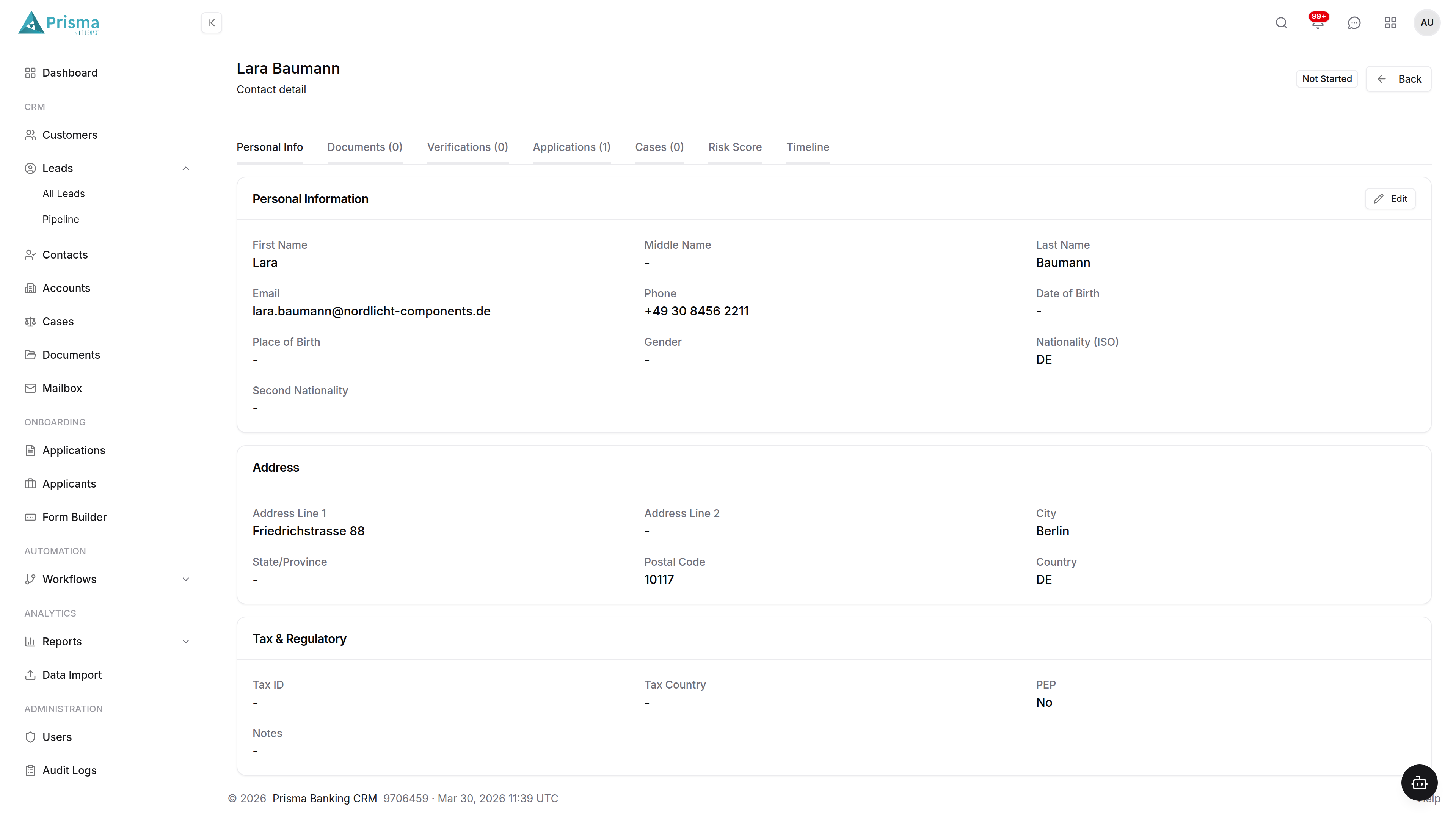
Task: Click the Form Builder icon
Action: (30, 517)
